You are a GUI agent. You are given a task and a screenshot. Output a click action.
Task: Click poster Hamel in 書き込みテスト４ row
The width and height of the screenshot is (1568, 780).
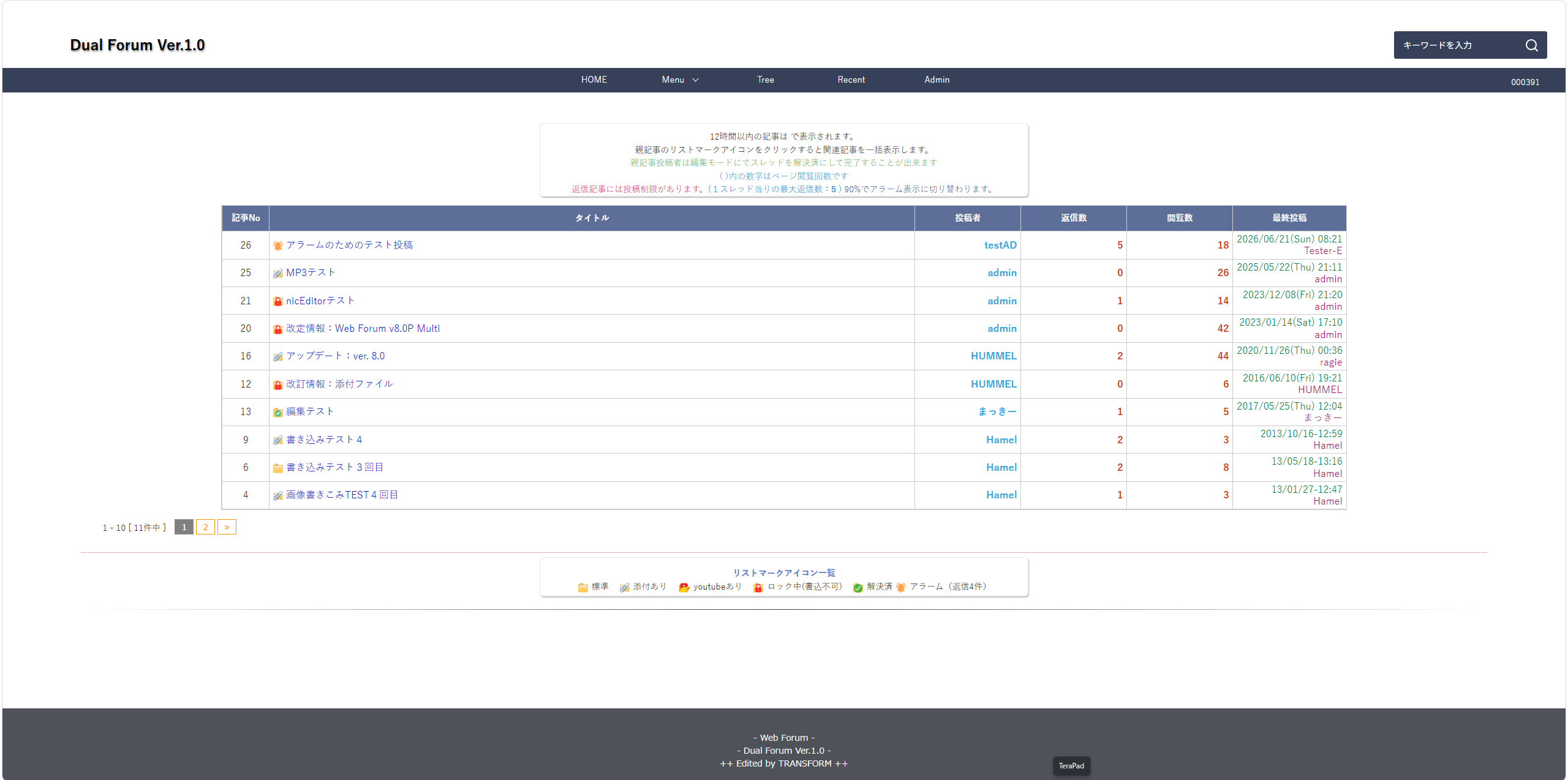coord(1001,440)
